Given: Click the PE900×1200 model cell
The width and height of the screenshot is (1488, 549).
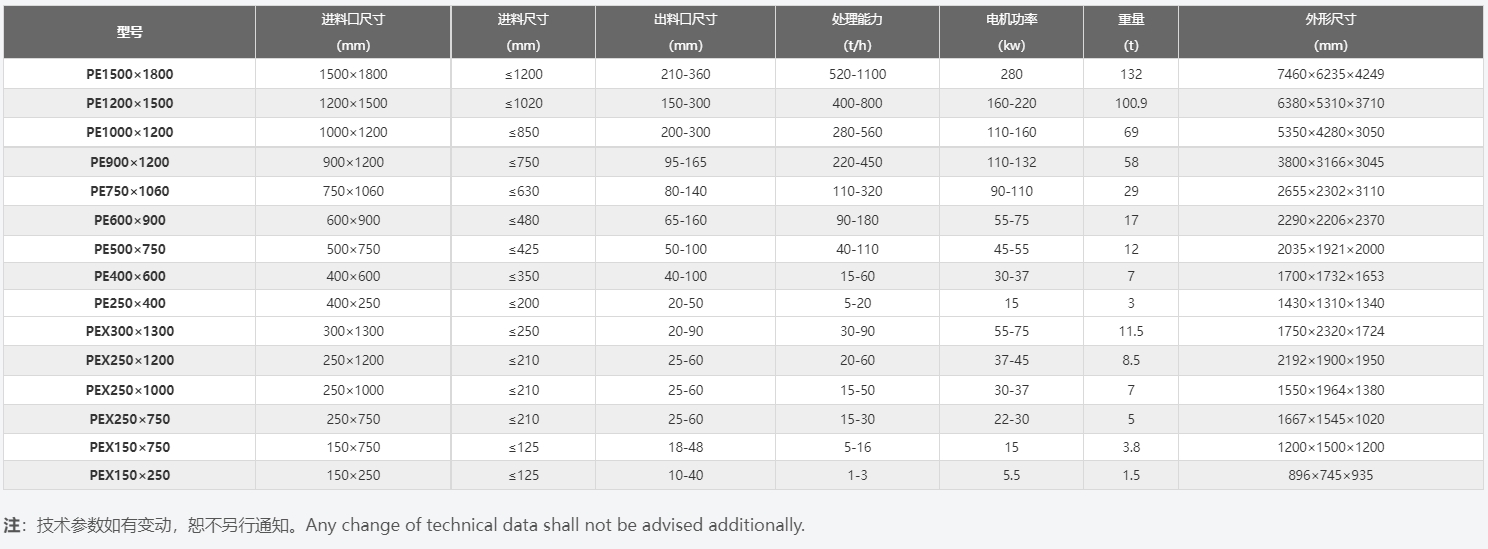Looking at the screenshot, I should (129, 162).
